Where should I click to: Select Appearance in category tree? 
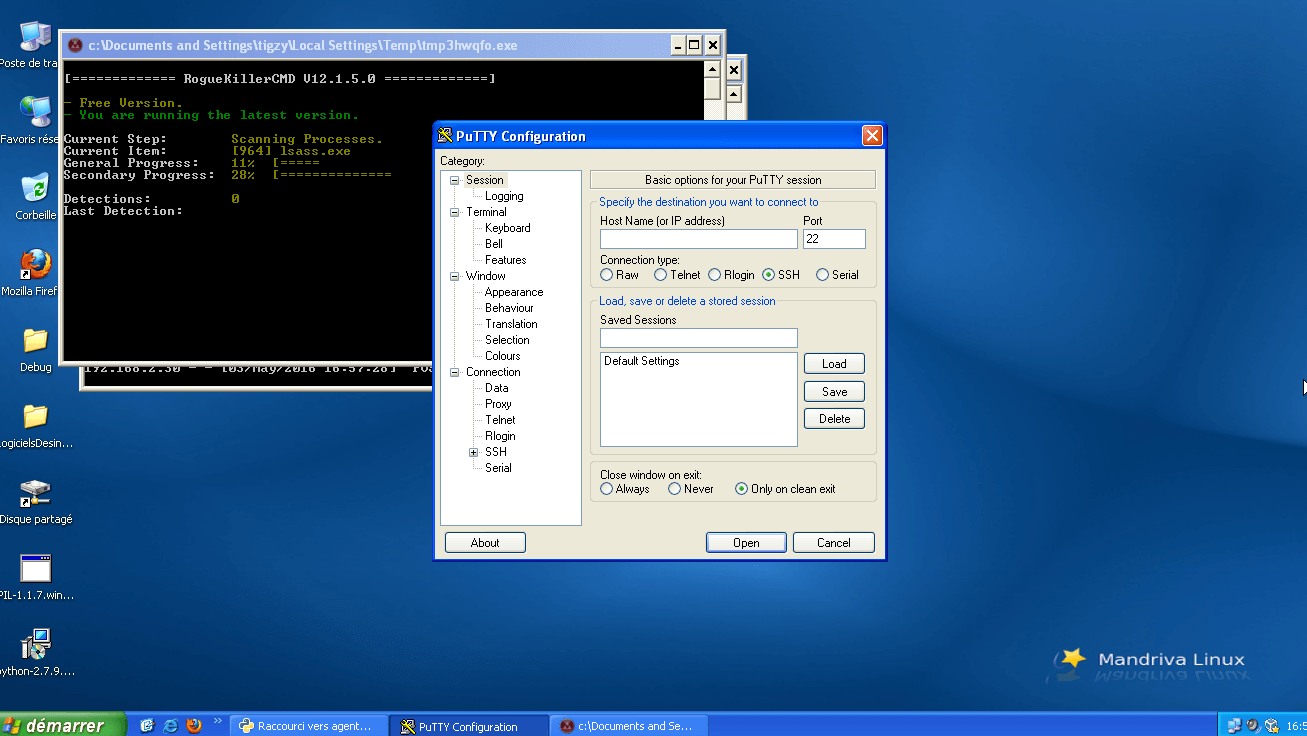pos(514,292)
